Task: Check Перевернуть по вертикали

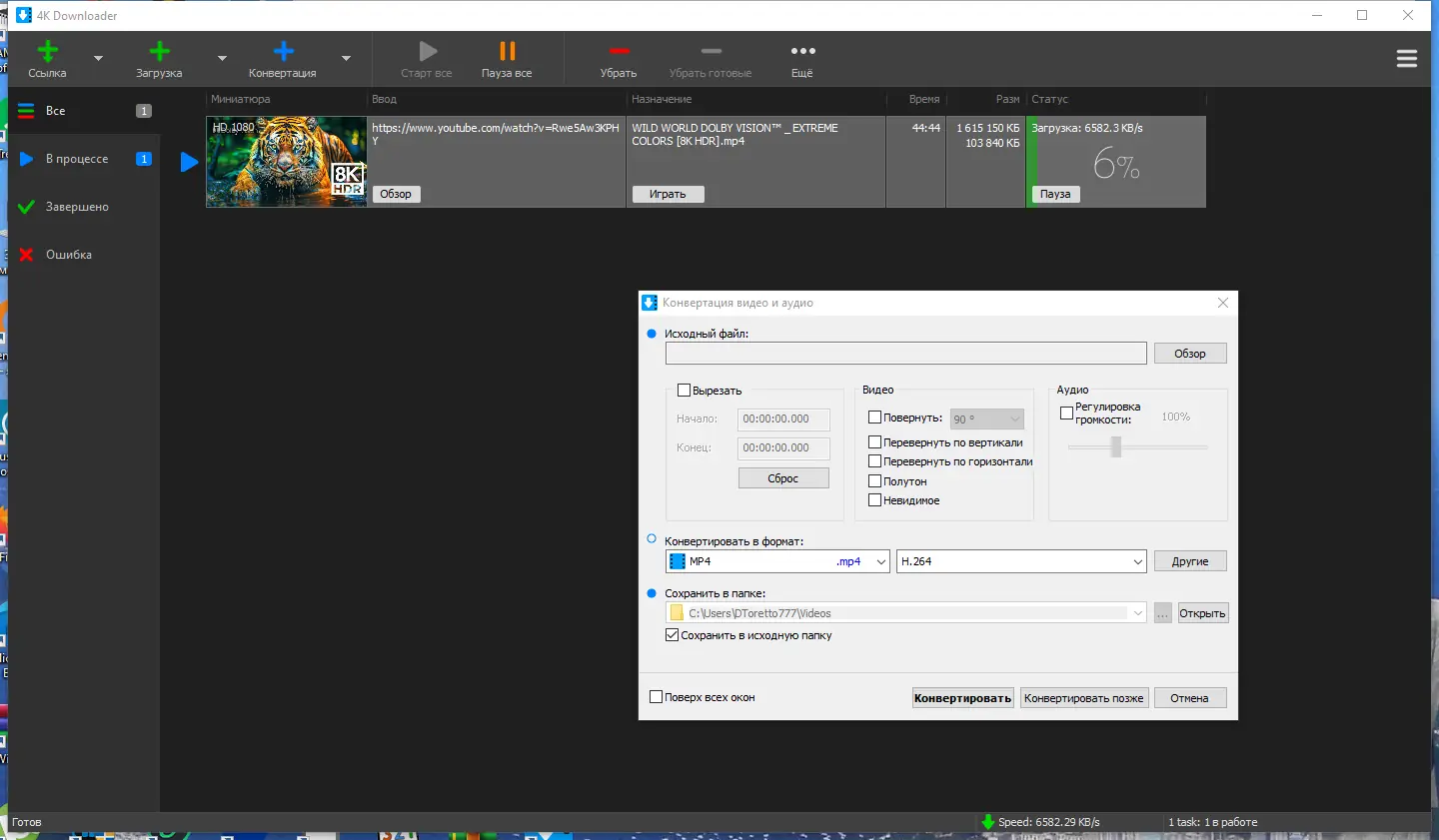Action: [874, 442]
